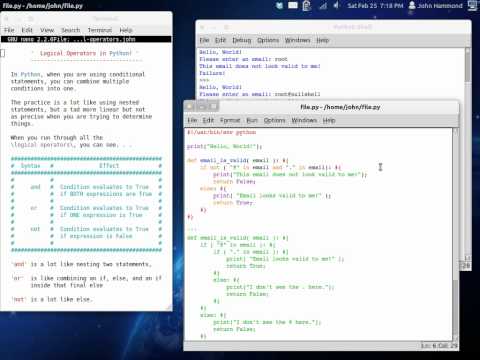Open Help menu in the Python Shell window
Viewport: 480px width, 360px height.
pos(323,40)
